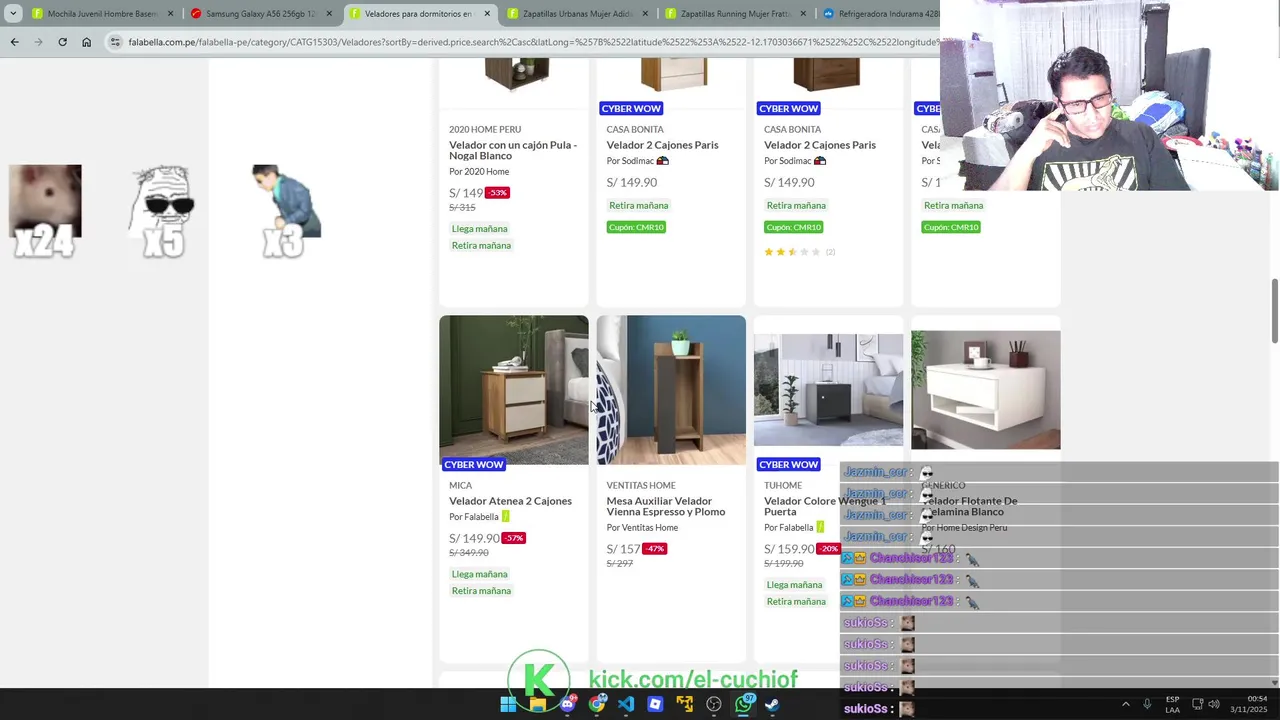The image size is (1280, 720).
Task: Close the Samsung Galaxy A56 tab
Action: [329, 14]
